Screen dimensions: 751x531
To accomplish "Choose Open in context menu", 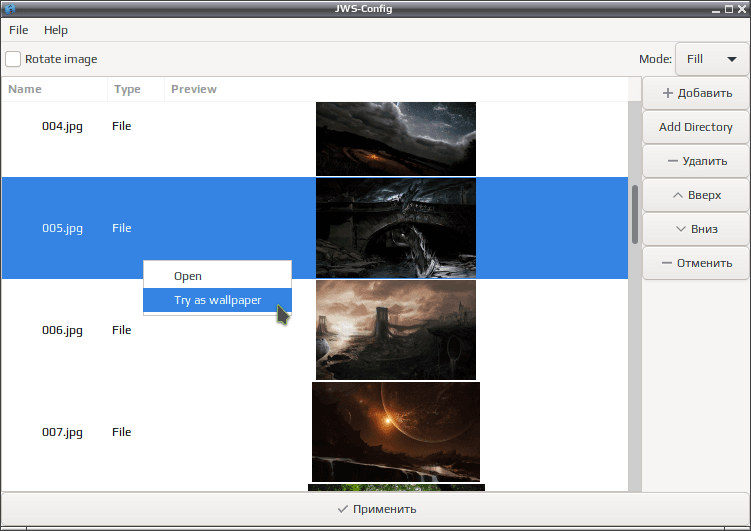I will pos(217,276).
